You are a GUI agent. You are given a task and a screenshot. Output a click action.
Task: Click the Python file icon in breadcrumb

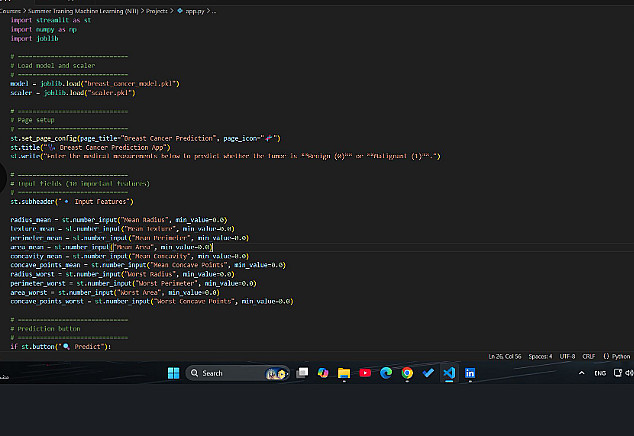pos(180,11)
